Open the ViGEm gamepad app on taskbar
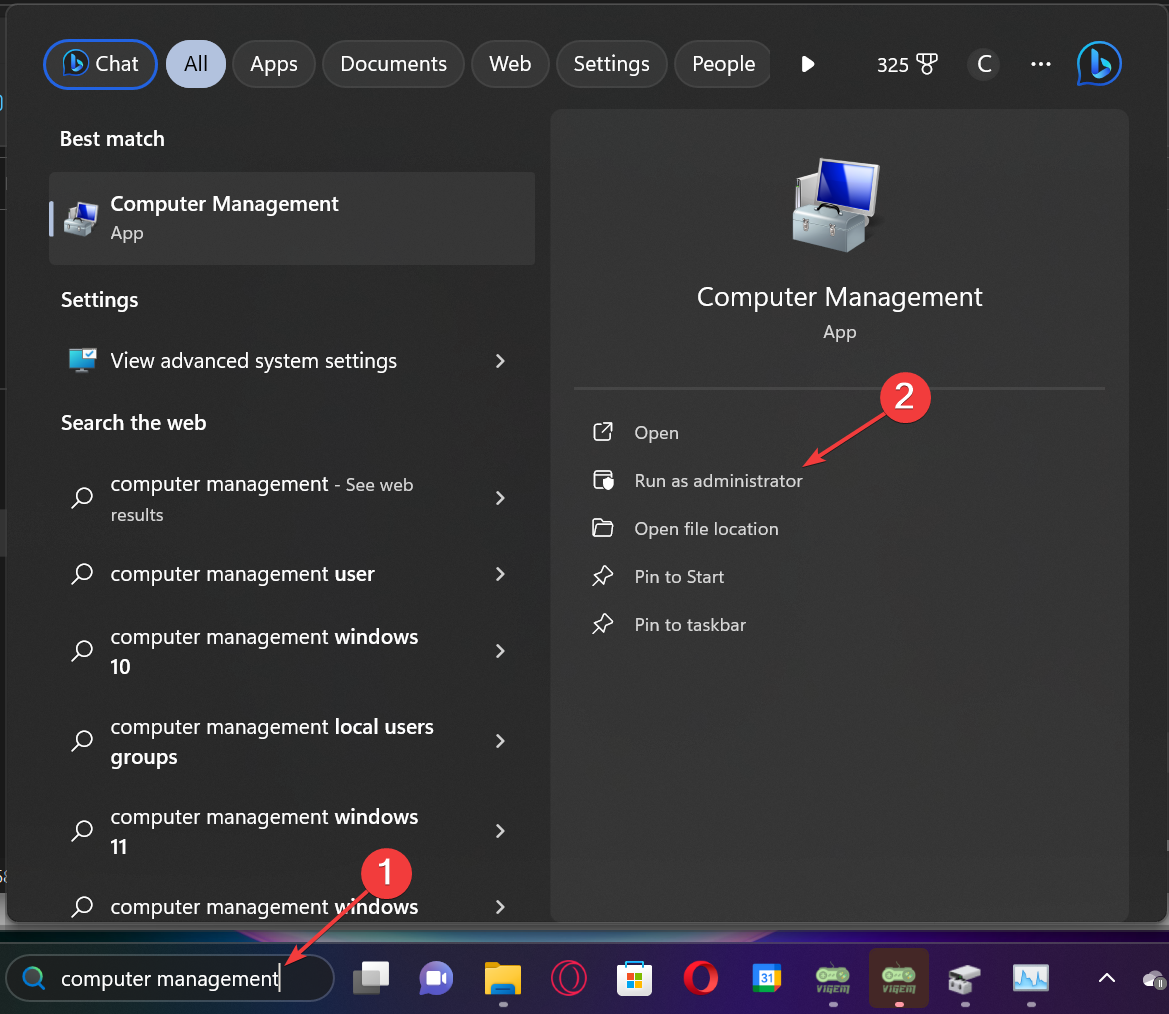 click(898, 978)
